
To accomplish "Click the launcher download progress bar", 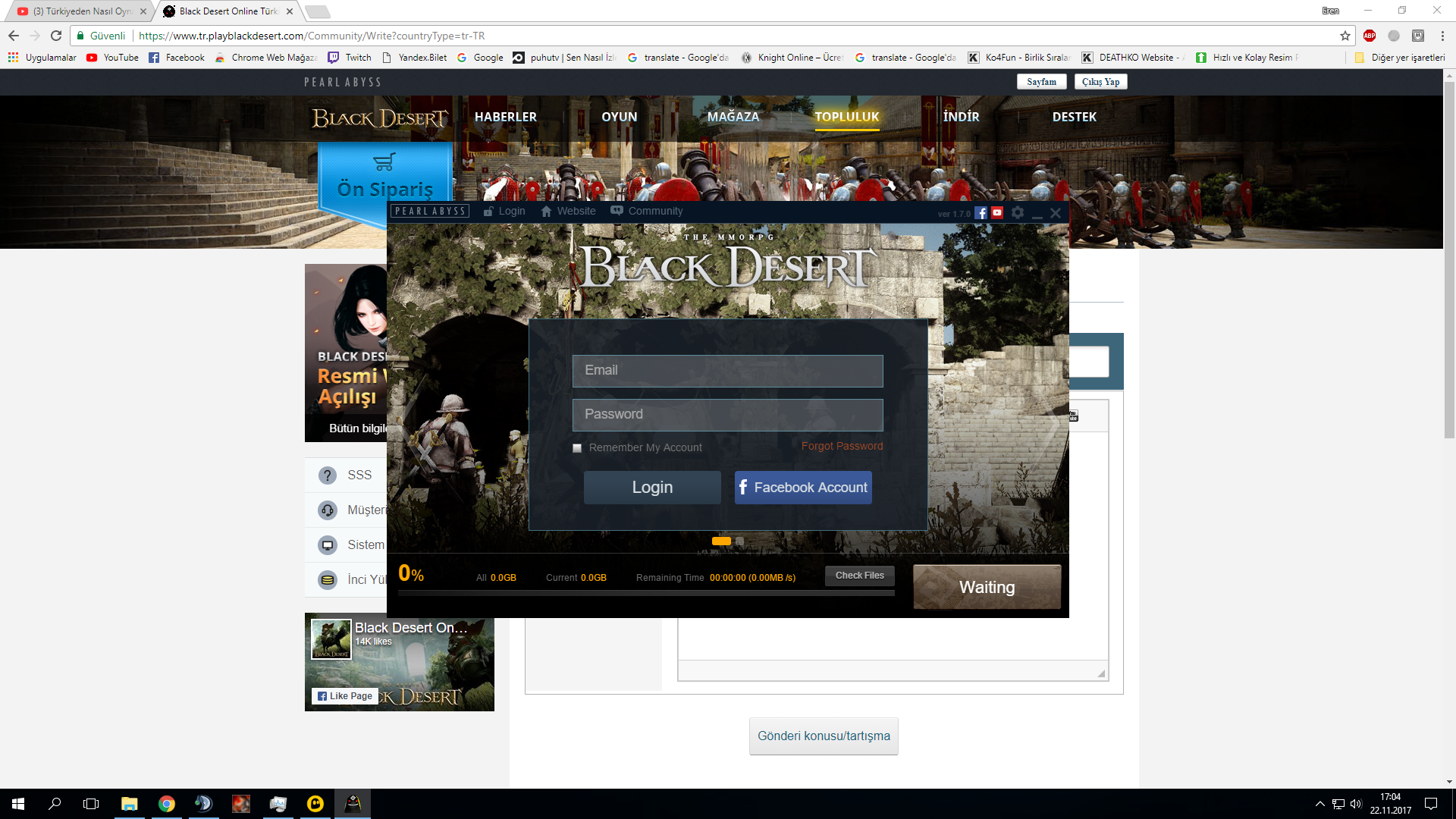I will click(x=646, y=593).
